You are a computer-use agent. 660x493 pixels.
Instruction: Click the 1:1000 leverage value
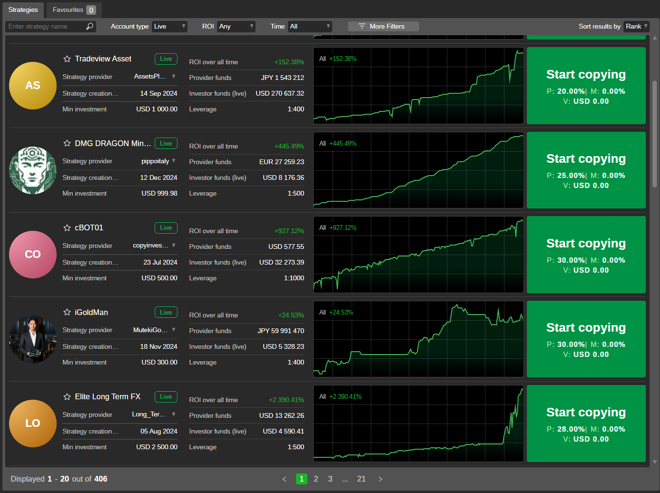tap(294, 278)
